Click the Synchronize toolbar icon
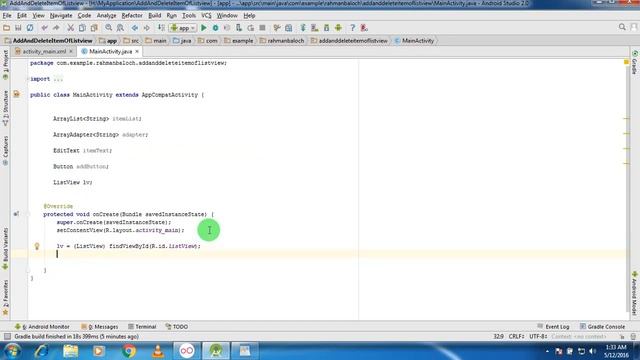640x360 pixels. [x=30, y=28]
